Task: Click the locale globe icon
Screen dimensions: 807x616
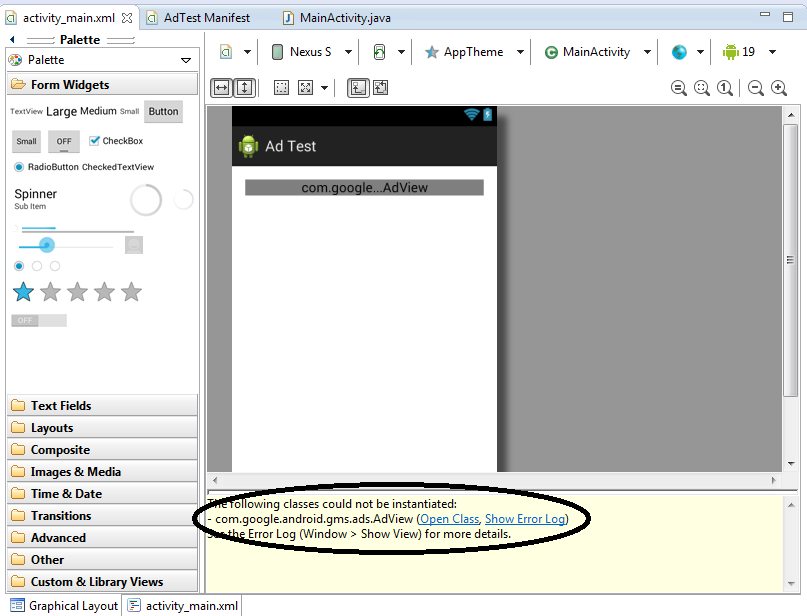Action: (679, 52)
